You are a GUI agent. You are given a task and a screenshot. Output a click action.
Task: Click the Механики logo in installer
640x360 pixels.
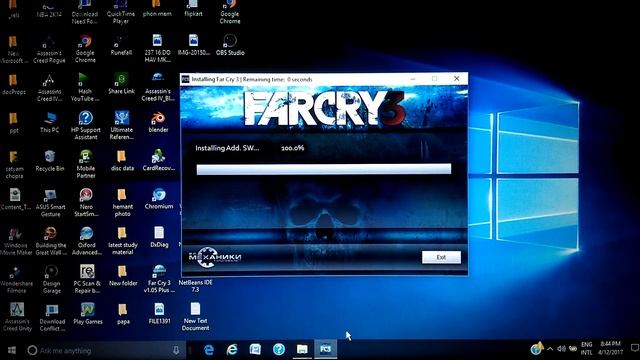tap(215, 257)
